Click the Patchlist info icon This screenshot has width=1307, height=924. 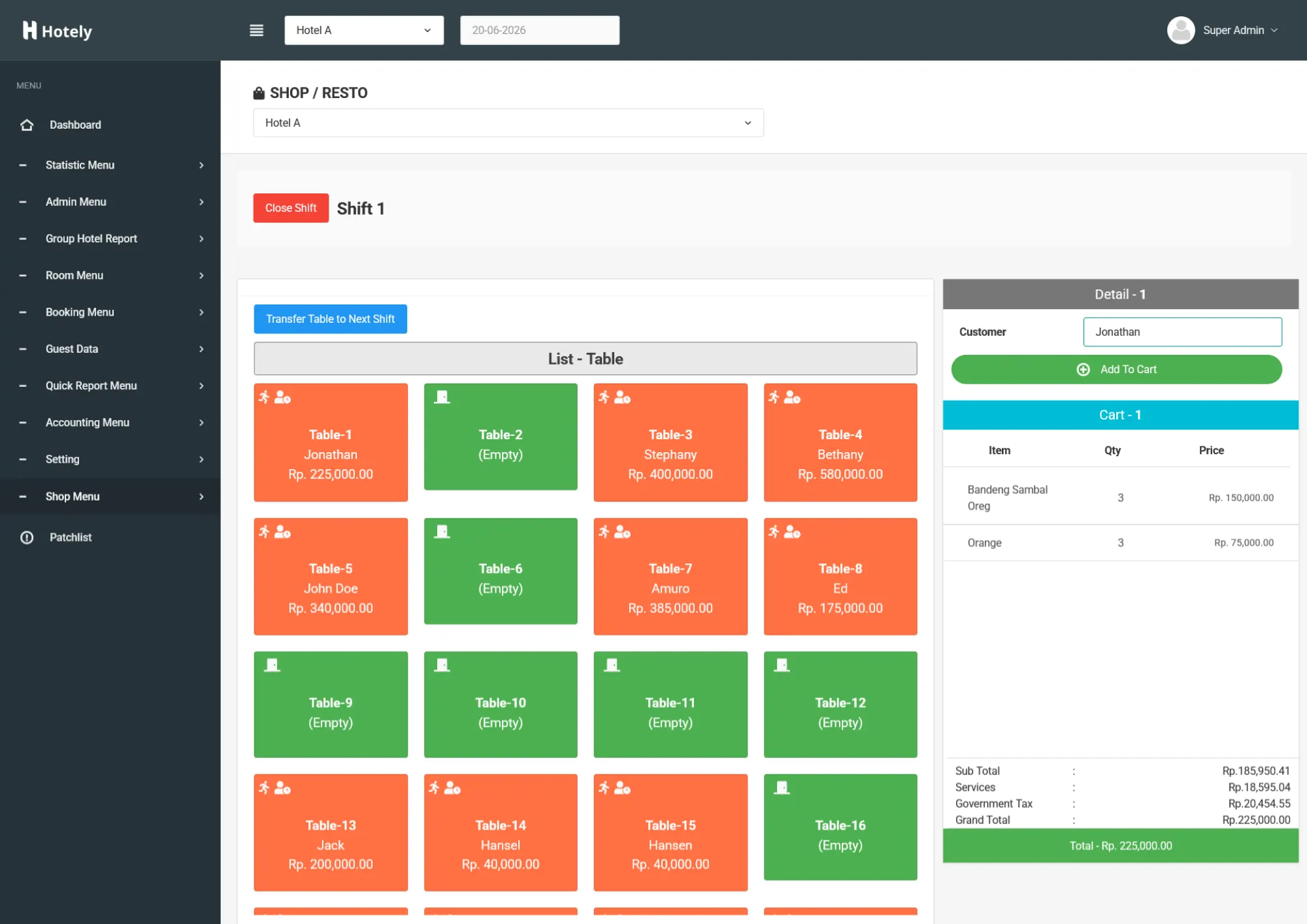click(27, 537)
